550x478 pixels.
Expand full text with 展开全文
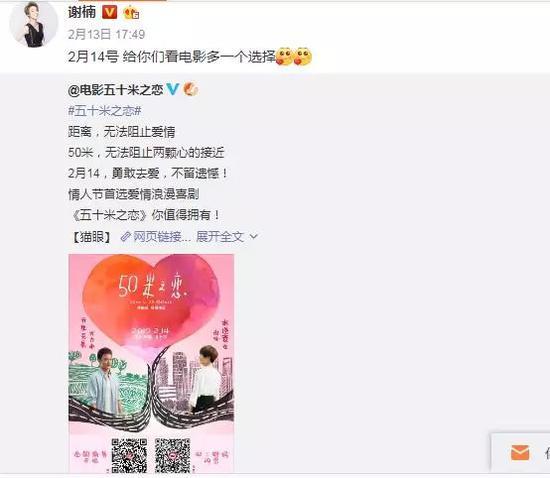(x=220, y=237)
